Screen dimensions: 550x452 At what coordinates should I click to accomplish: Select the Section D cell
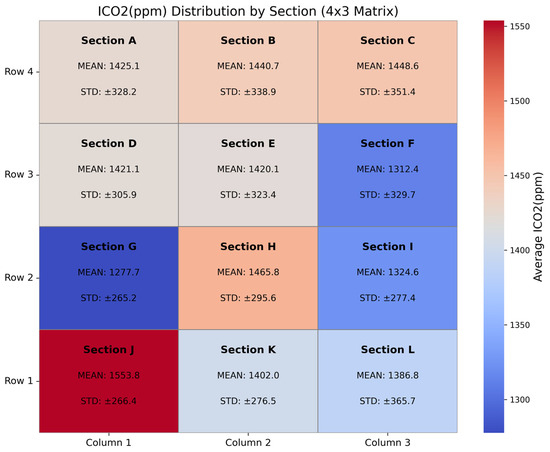pyautogui.click(x=109, y=175)
